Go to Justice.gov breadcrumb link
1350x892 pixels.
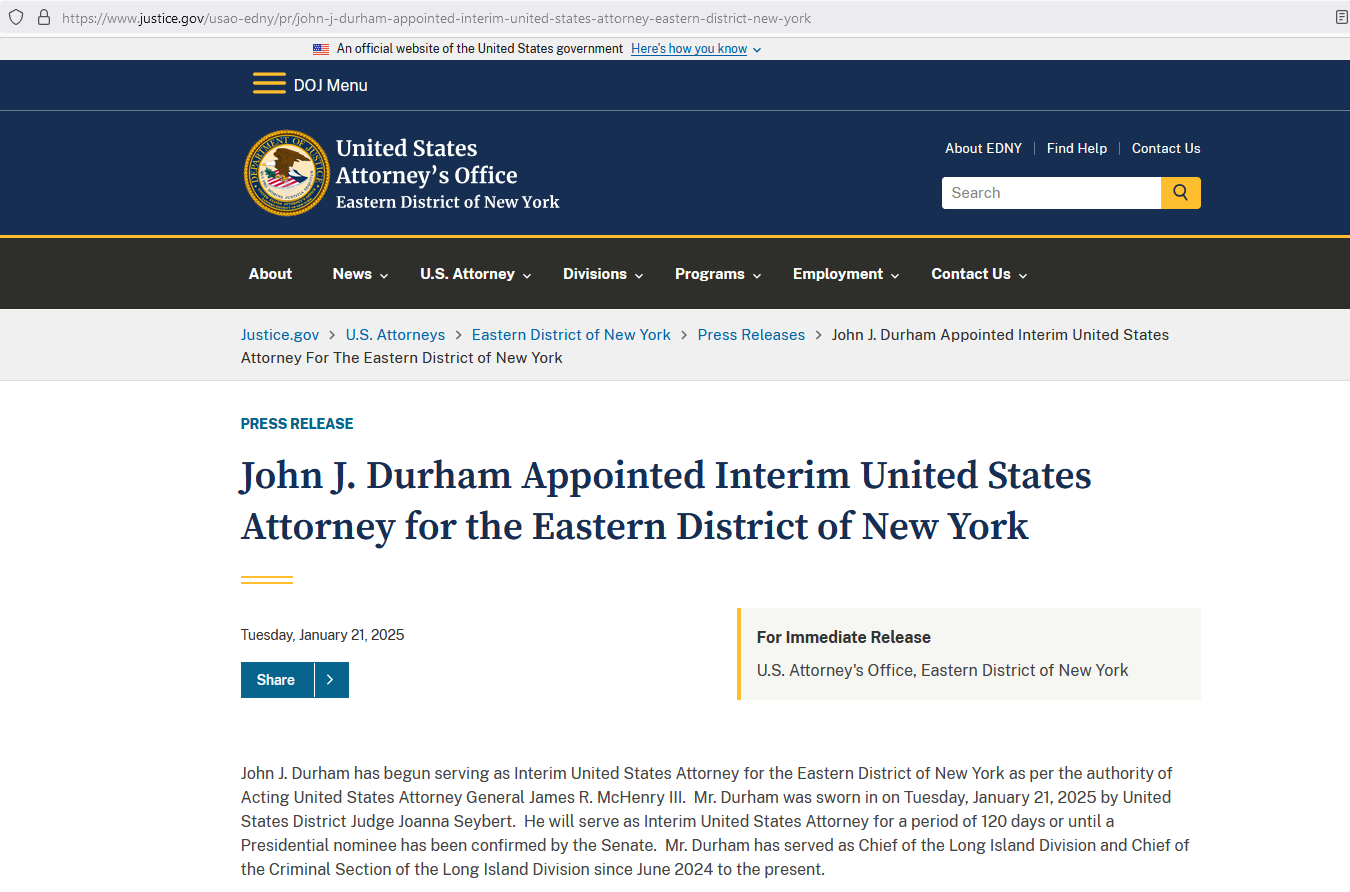tap(280, 335)
